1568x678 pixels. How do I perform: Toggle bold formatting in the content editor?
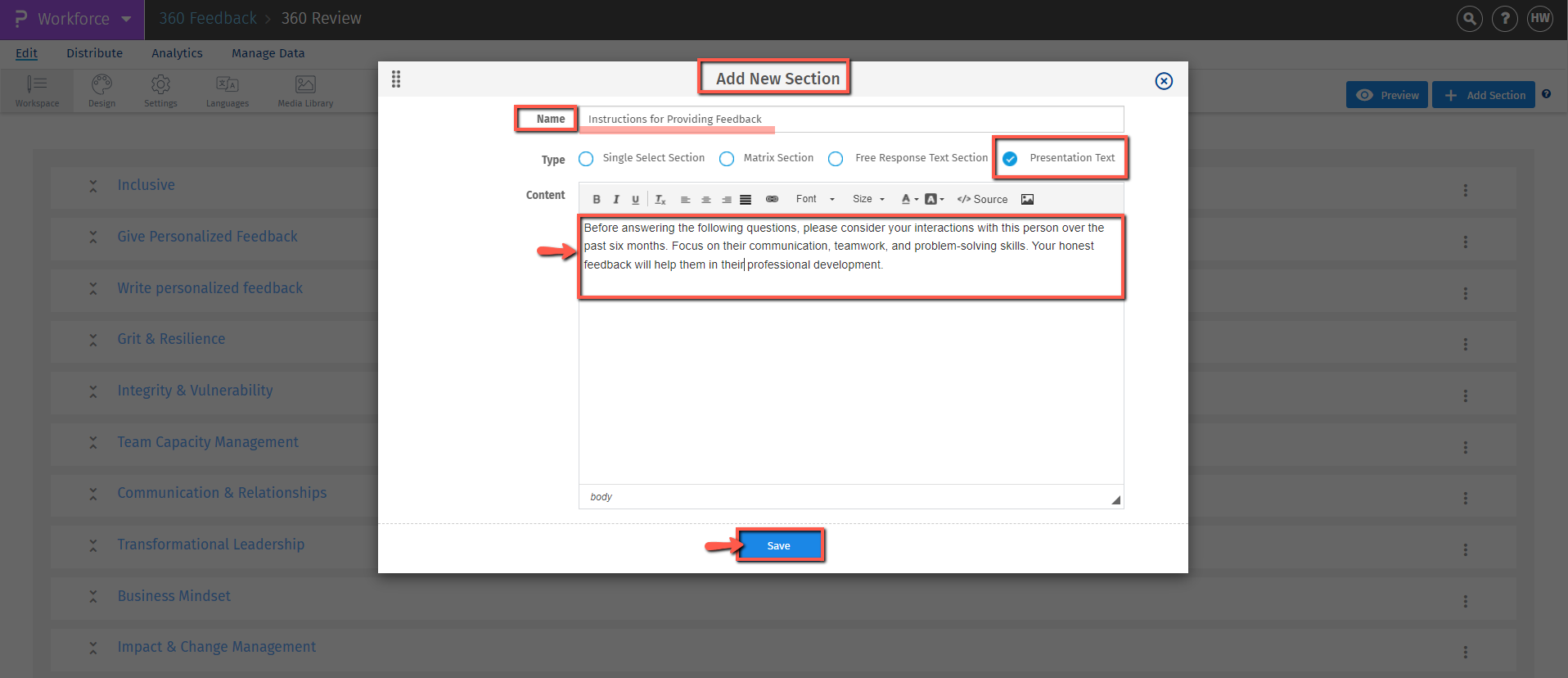tap(597, 199)
